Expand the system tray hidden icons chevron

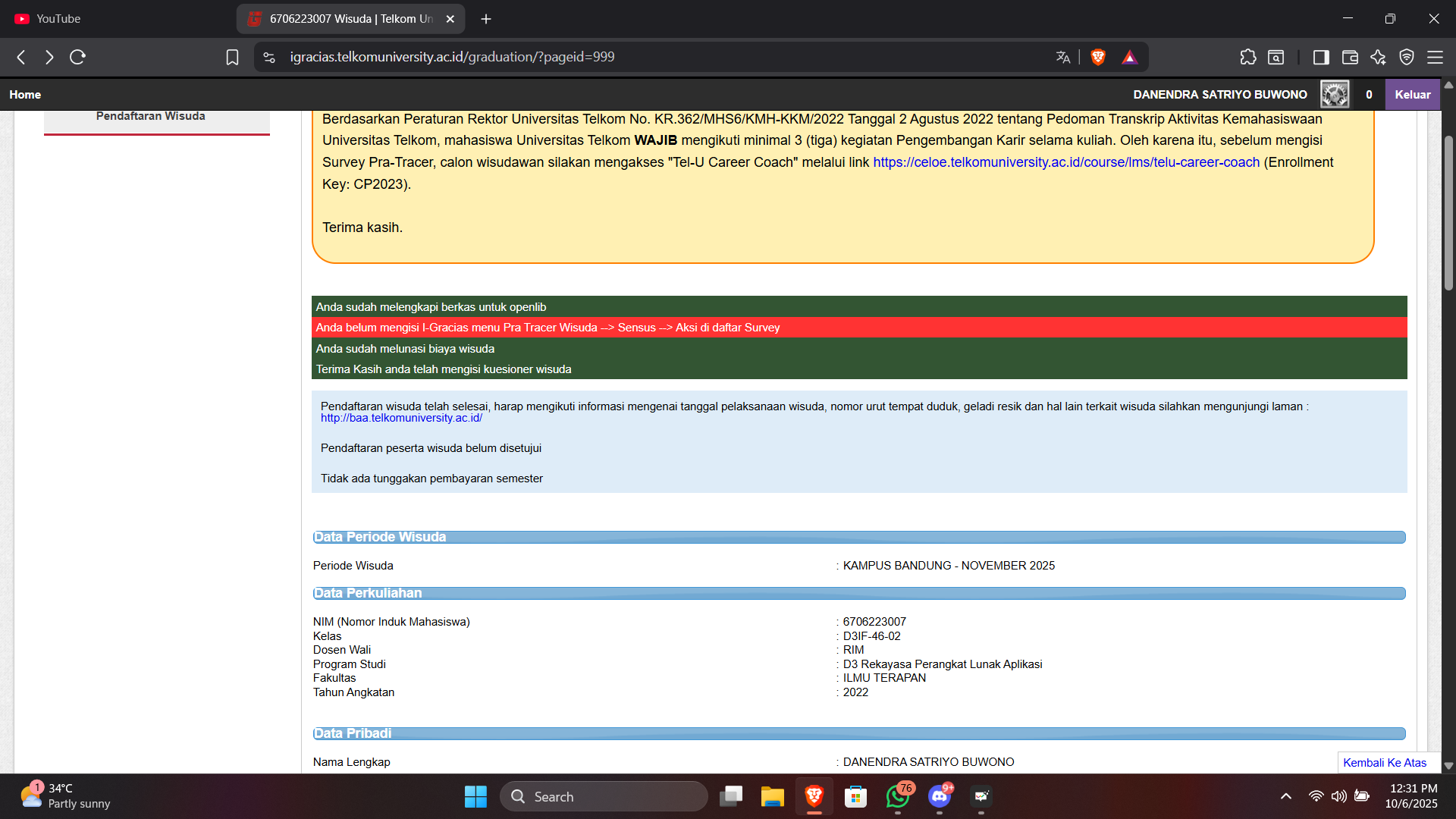(x=1285, y=796)
